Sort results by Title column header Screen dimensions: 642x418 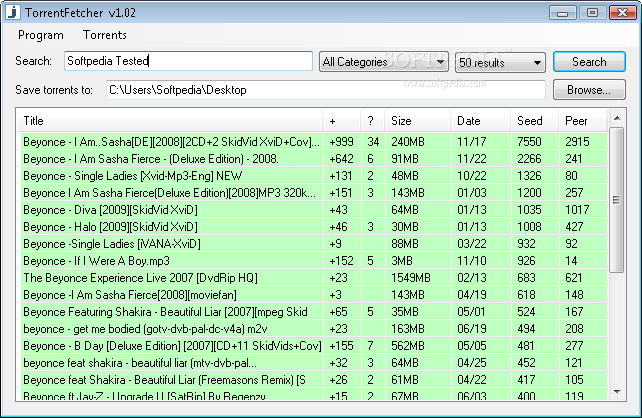coord(170,121)
